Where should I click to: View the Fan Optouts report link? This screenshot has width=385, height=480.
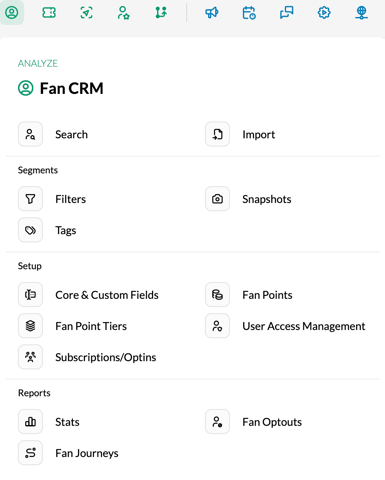point(272,422)
